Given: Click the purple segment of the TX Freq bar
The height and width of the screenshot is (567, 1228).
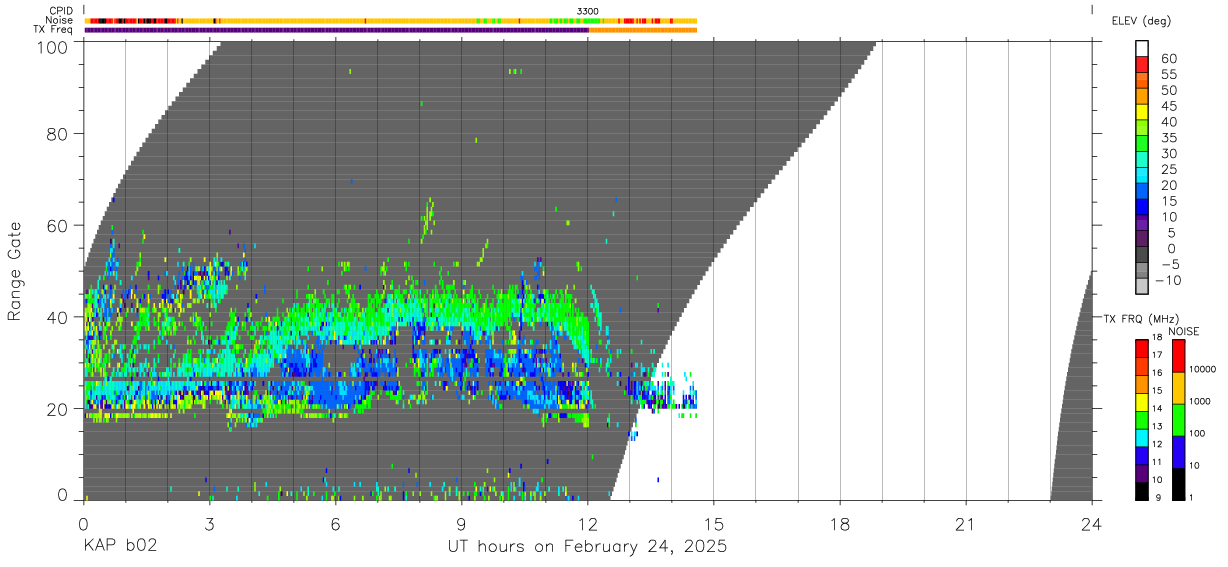Looking at the screenshot, I should [x=337, y=30].
